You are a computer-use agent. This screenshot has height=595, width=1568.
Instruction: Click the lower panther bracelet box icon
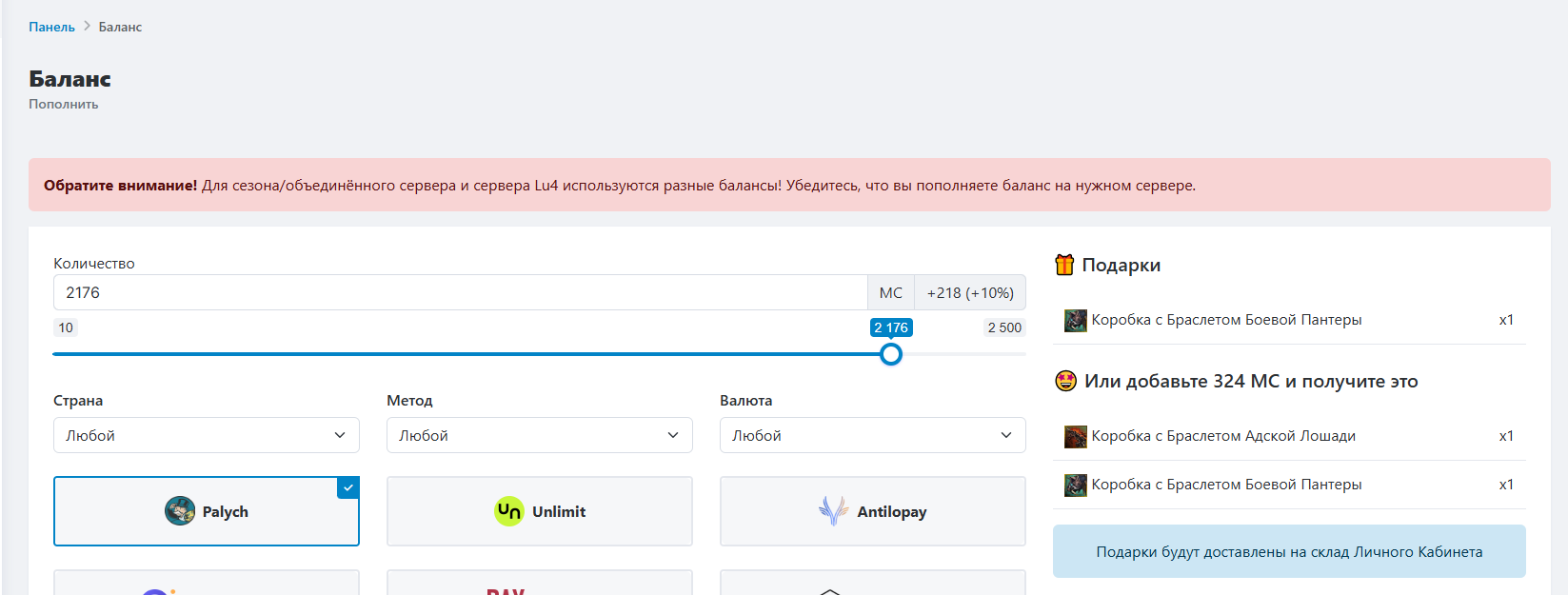click(1076, 485)
